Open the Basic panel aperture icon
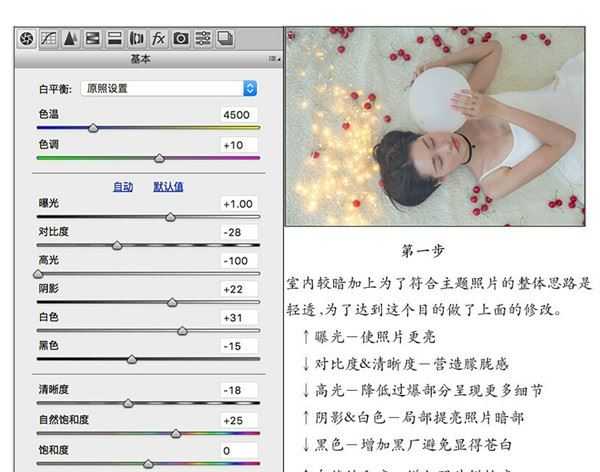600x472 pixels. 27,38
